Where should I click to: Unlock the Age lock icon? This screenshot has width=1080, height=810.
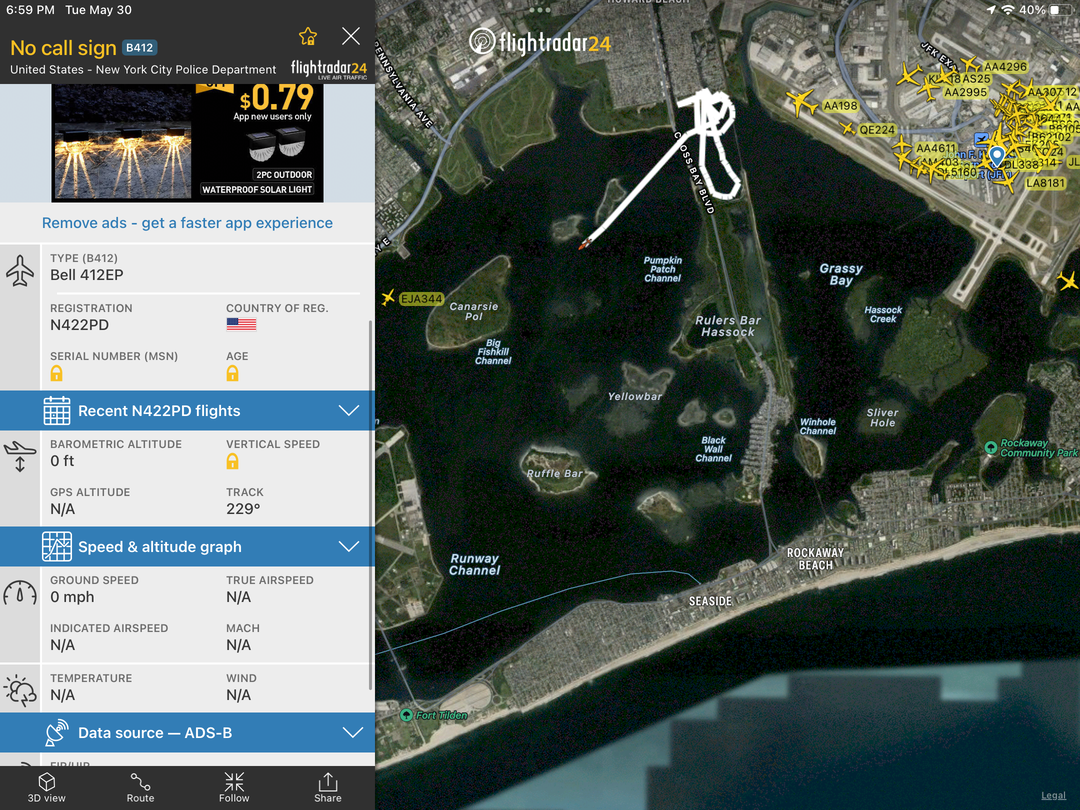click(x=233, y=373)
